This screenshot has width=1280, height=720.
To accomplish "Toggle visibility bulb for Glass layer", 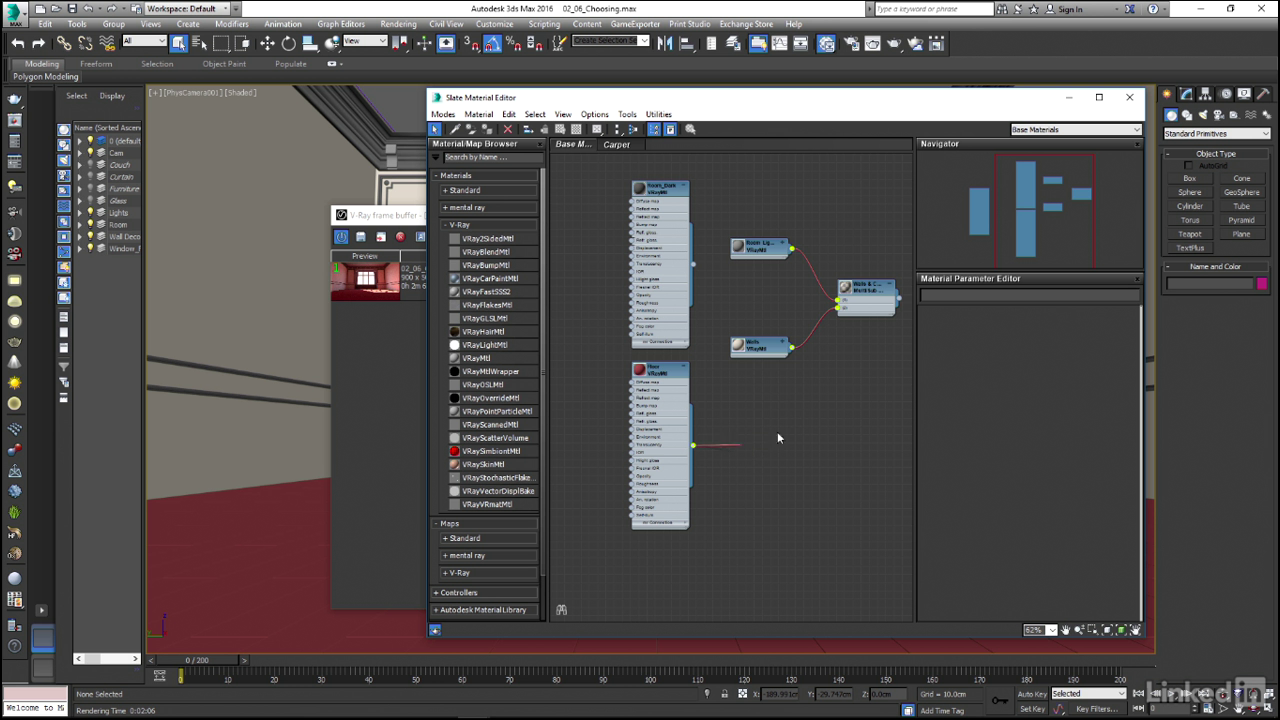I will click(90, 201).
